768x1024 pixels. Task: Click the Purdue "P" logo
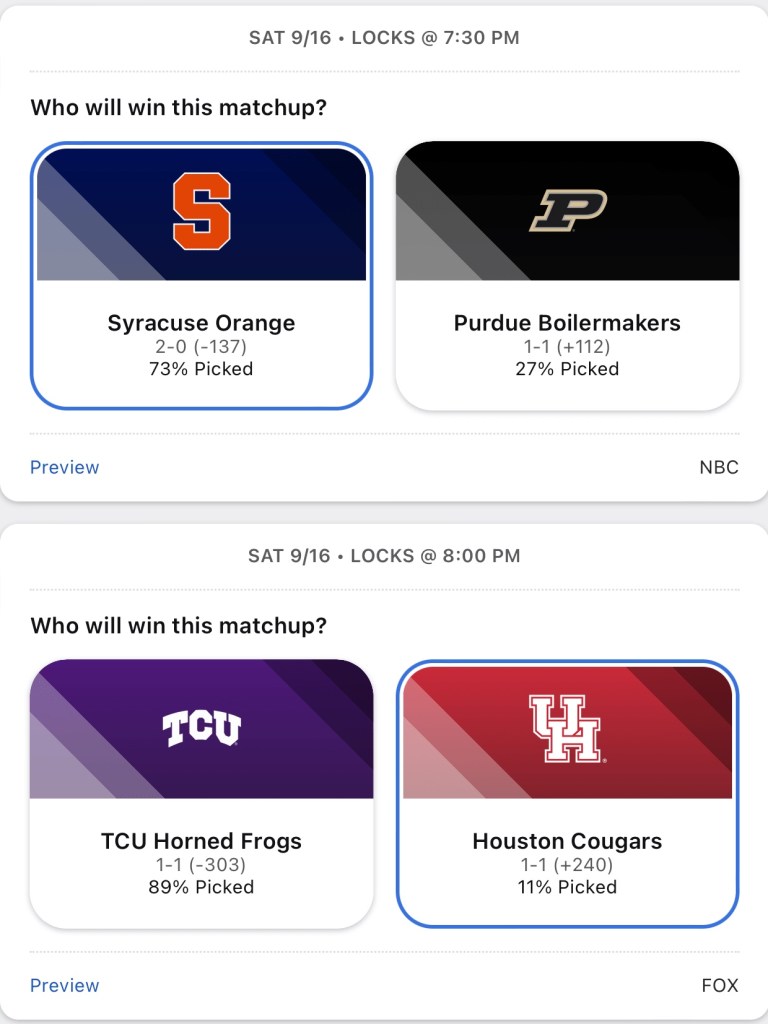pos(568,211)
